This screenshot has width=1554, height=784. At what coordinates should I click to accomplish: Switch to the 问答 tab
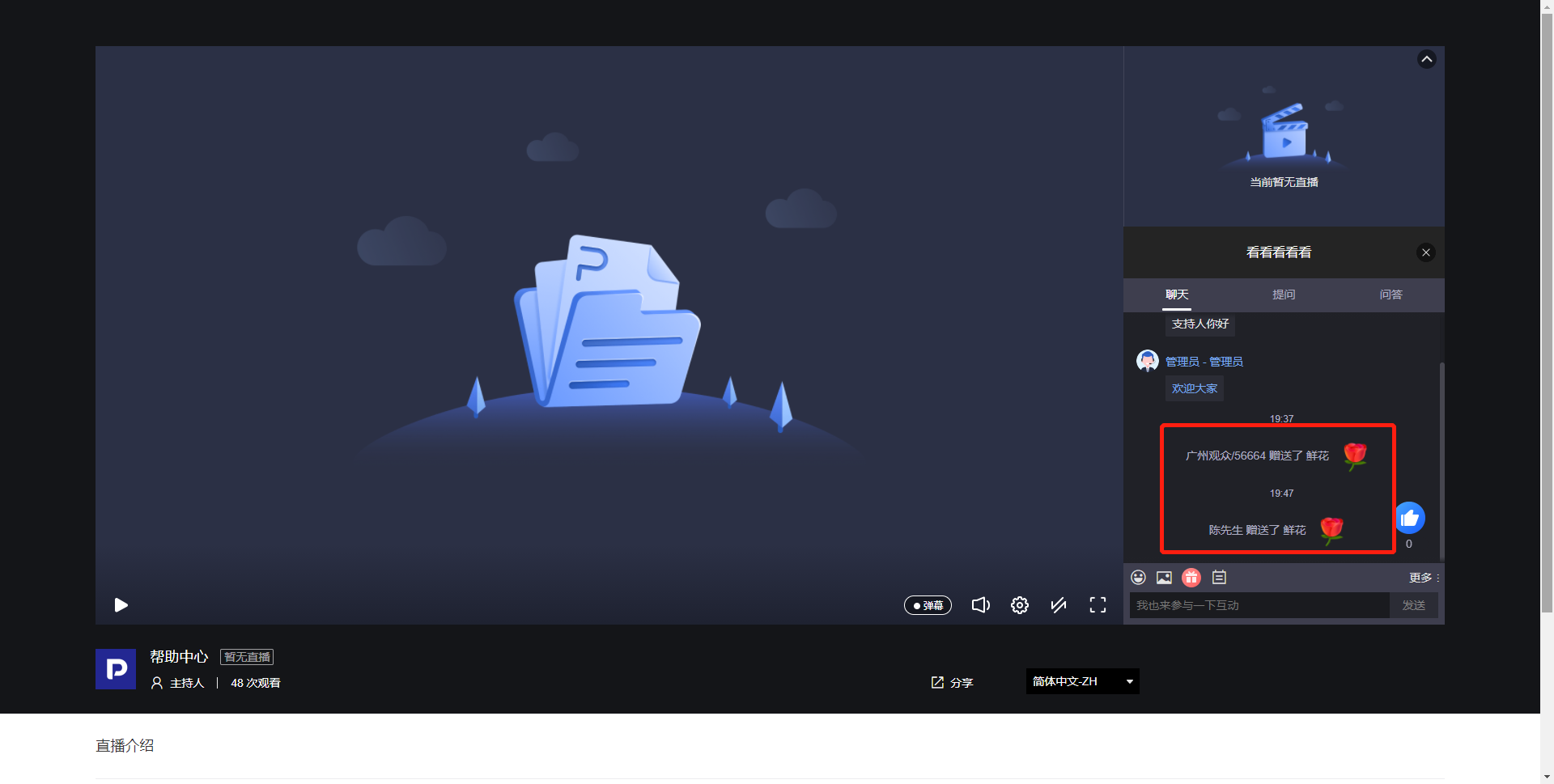tap(1391, 295)
